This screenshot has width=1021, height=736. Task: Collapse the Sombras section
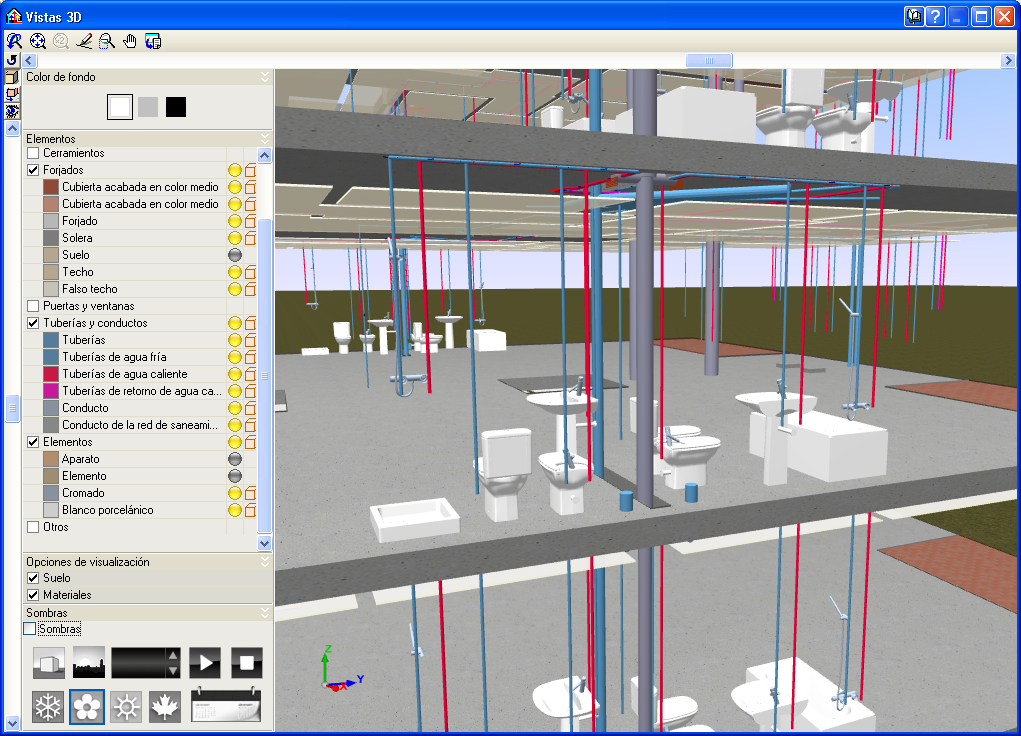pos(264,613)
